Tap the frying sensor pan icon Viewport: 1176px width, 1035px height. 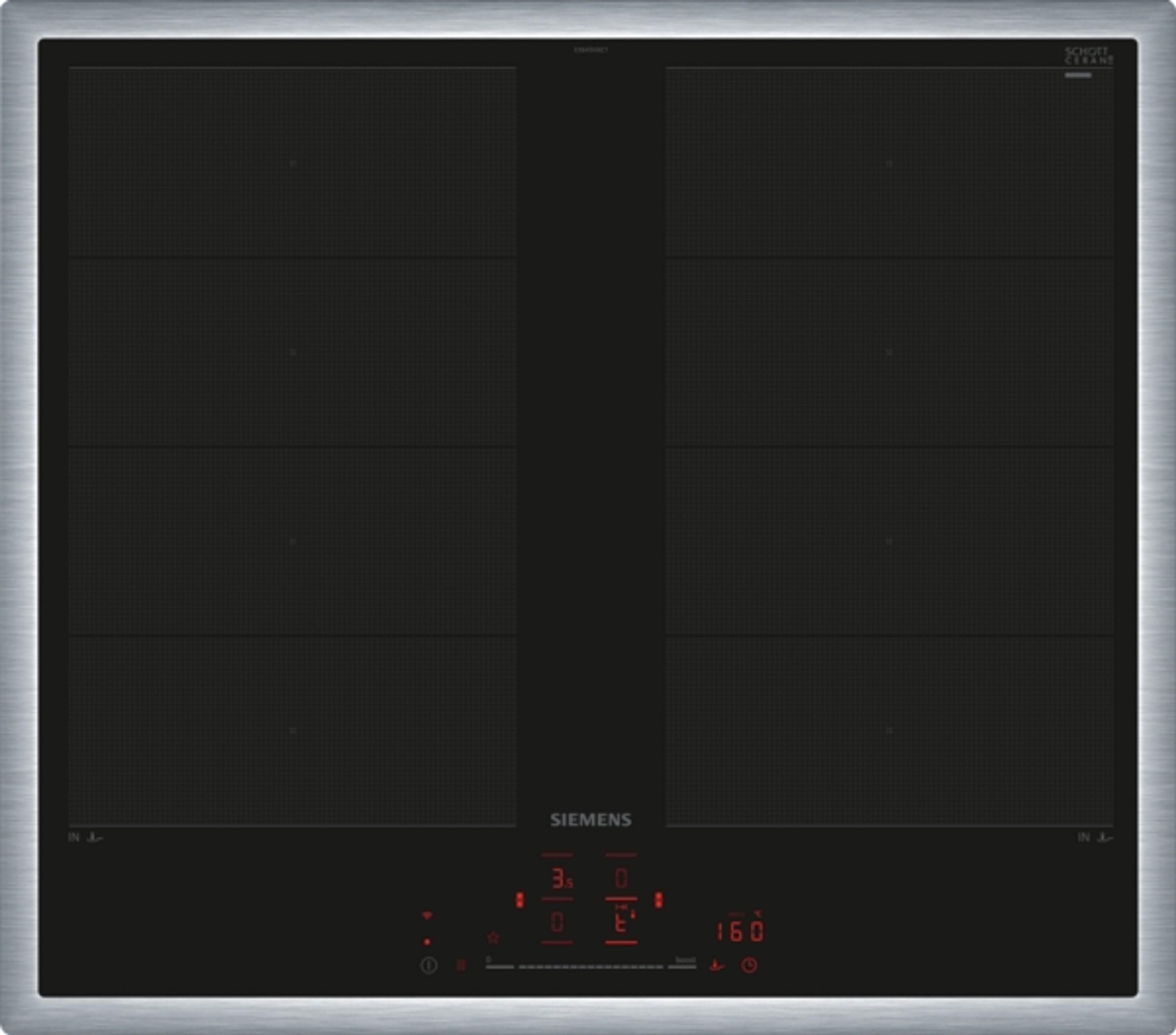pos(716,965)
